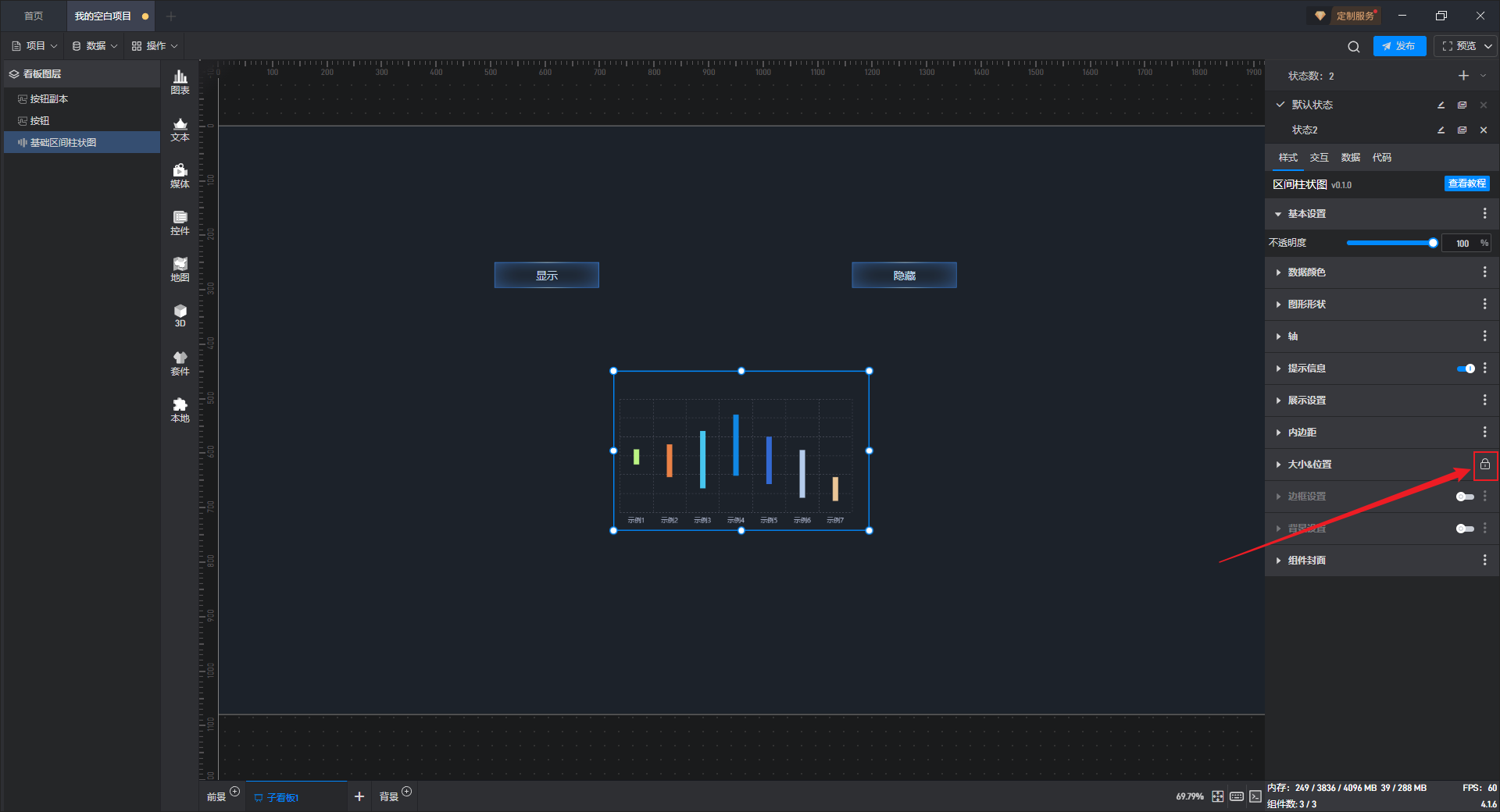Expand the 图形形状 section

(1278, 304)
